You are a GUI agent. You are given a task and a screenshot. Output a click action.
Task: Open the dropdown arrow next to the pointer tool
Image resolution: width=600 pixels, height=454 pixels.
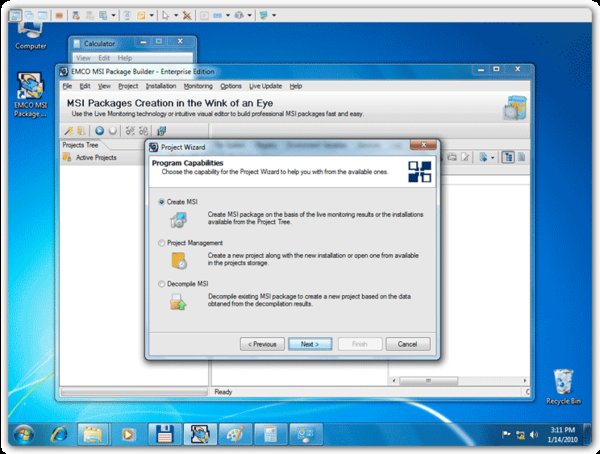(176, 15)
